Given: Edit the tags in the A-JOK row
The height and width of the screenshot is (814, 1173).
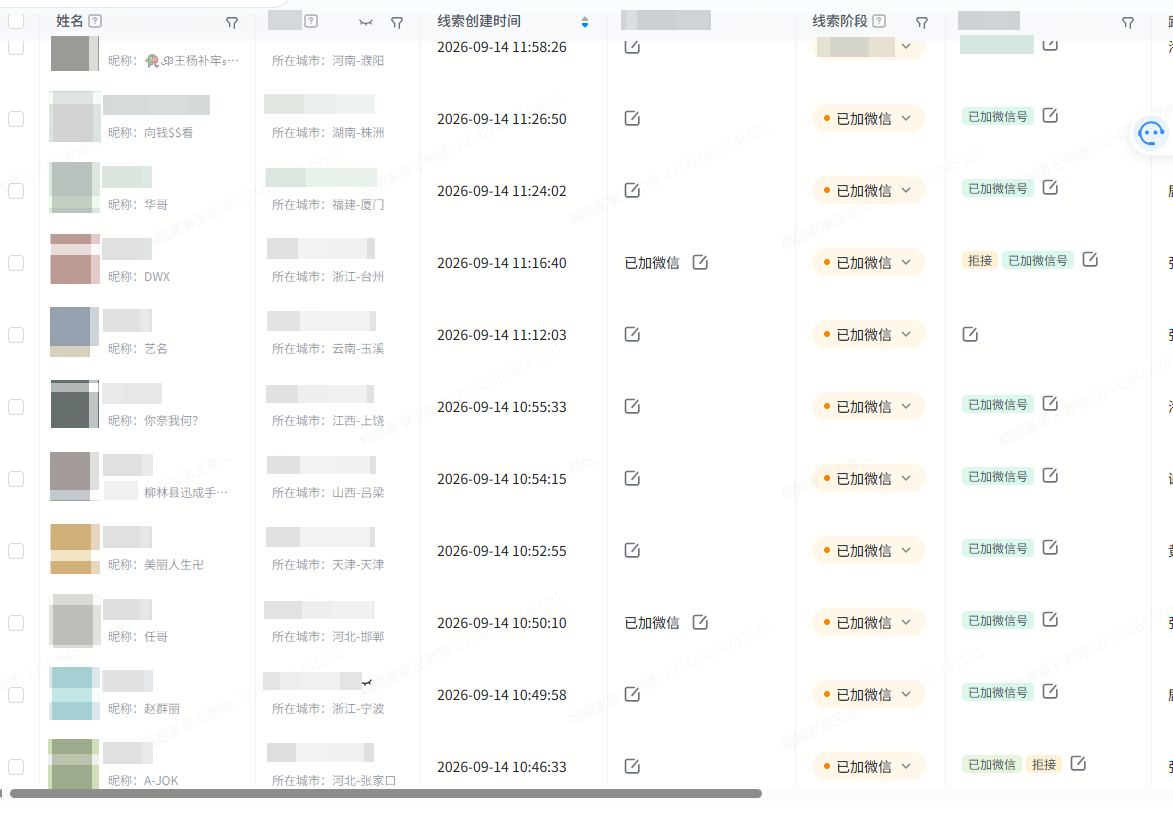Looking at the screenshot, I should [x=1078, y=763].
